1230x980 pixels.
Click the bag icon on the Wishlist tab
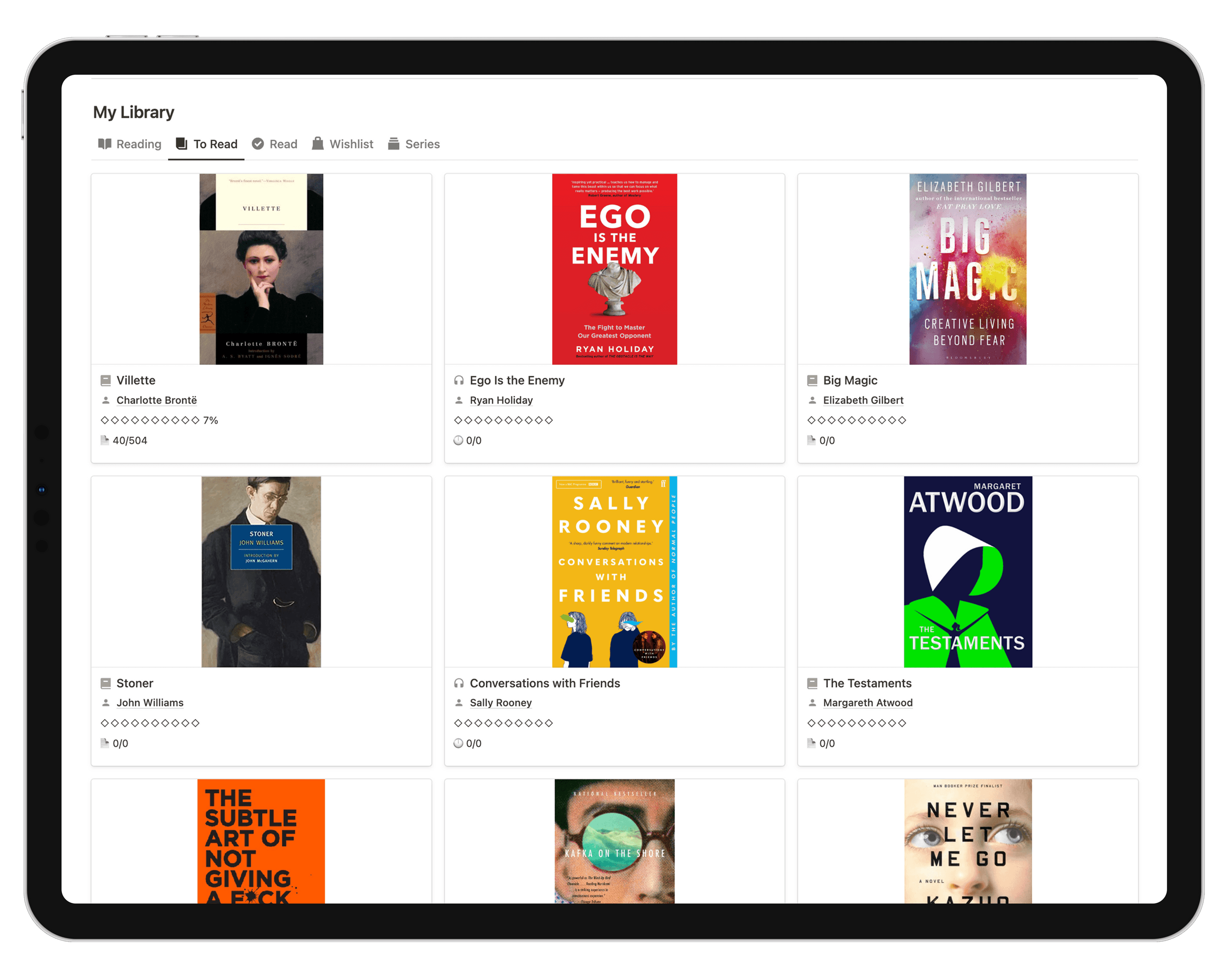tap(317, 144)
